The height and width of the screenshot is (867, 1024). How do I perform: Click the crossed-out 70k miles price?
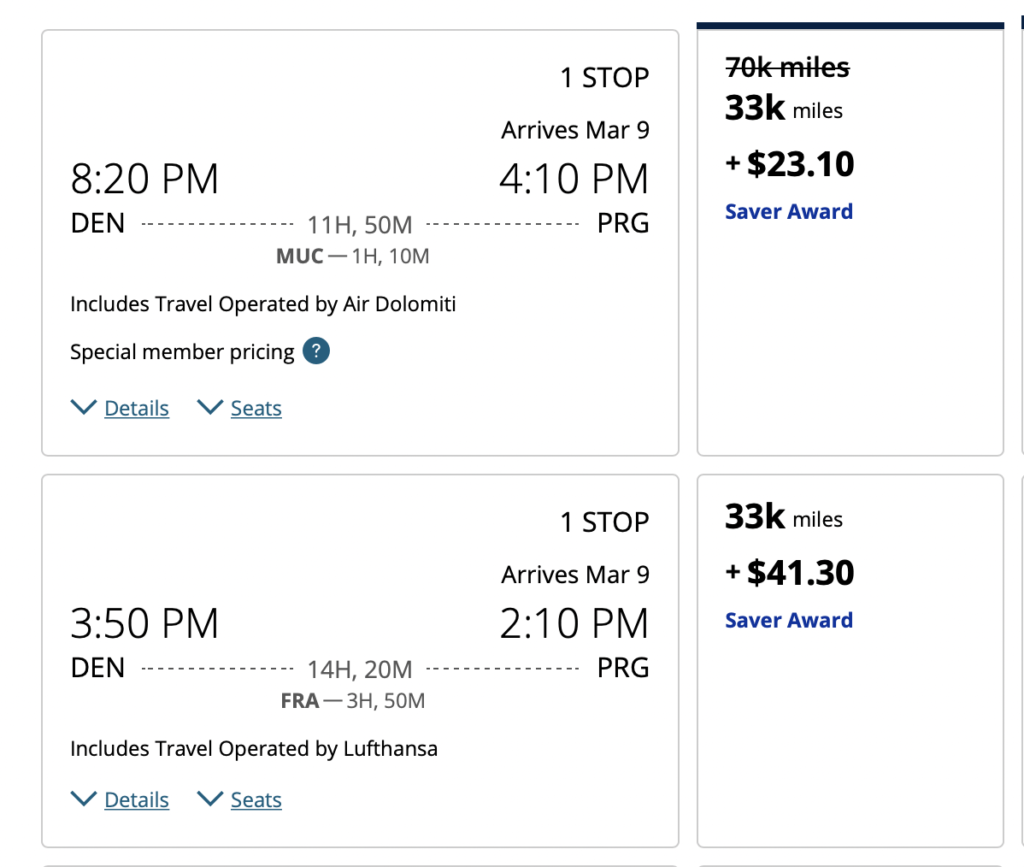[786, 67]
